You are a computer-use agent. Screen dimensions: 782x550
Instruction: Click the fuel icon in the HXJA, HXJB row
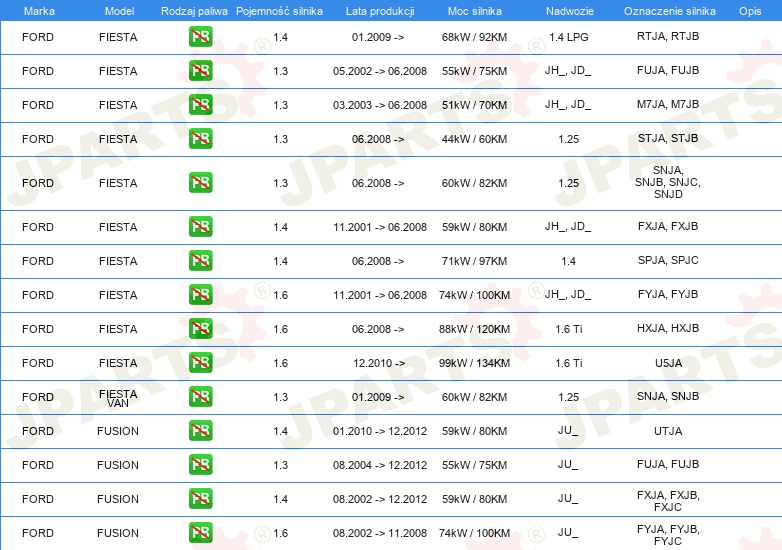tap(200, 329)
